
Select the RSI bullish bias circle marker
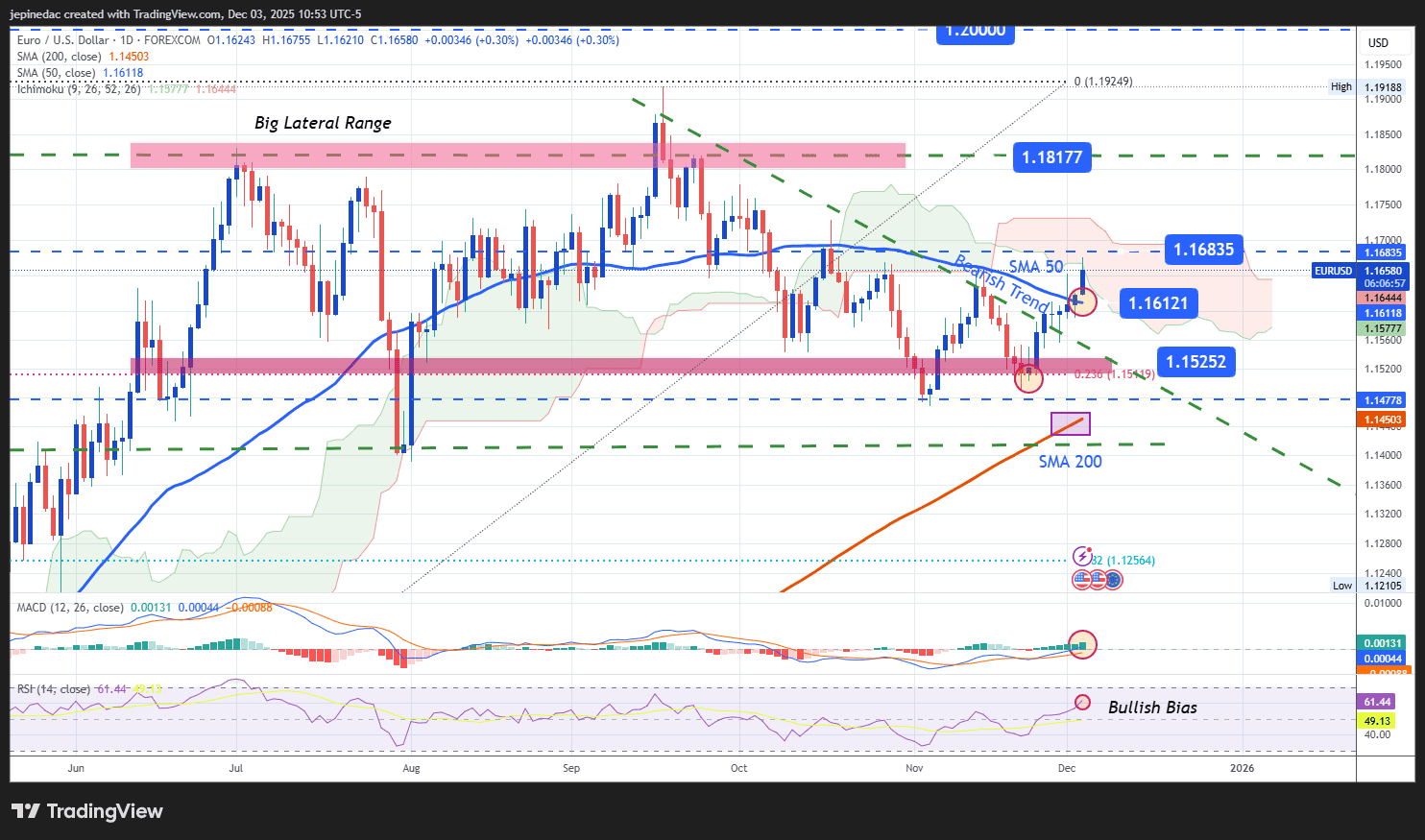[1083, 703]
